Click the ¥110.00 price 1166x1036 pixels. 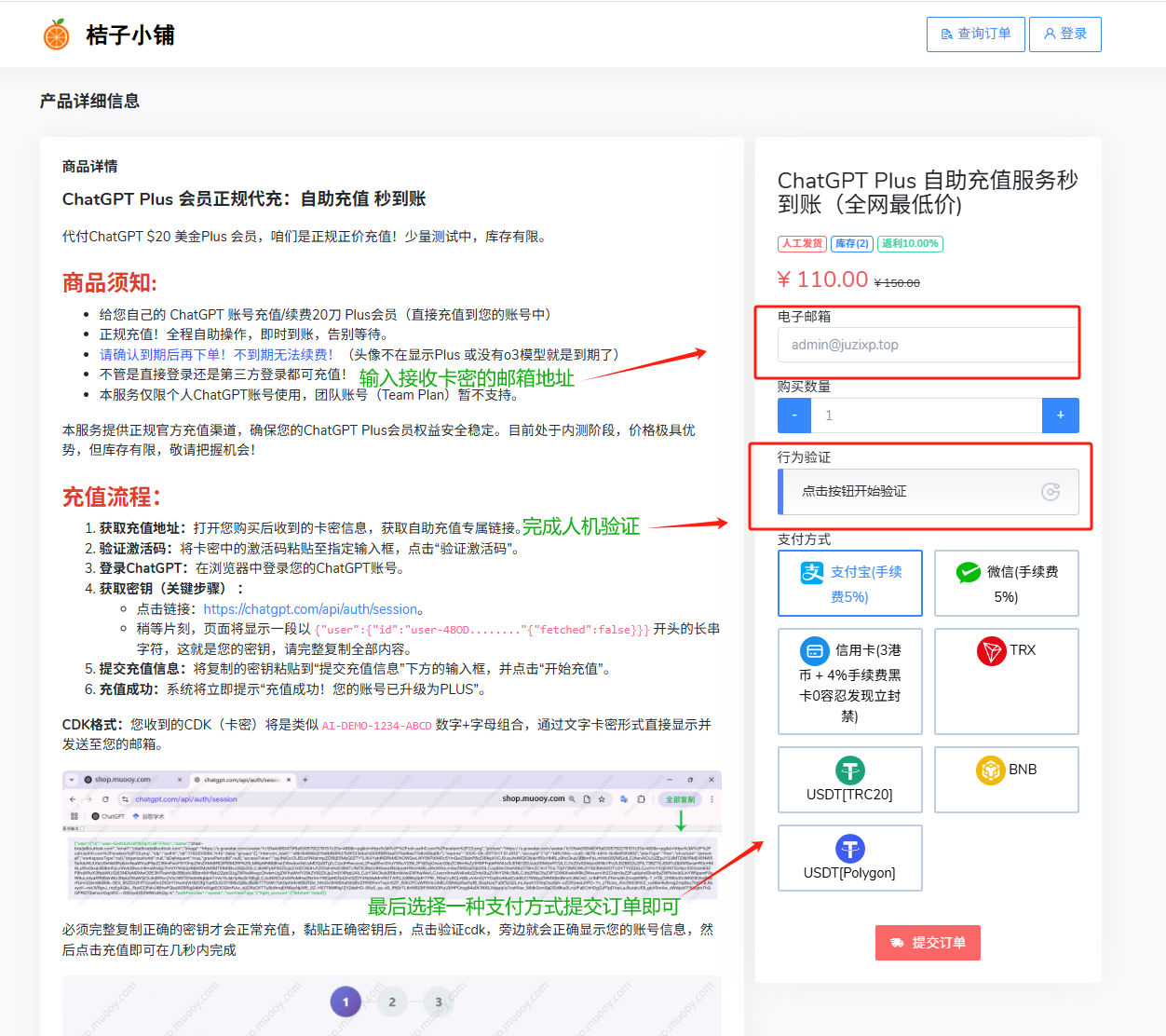click(x=823, y=279)
